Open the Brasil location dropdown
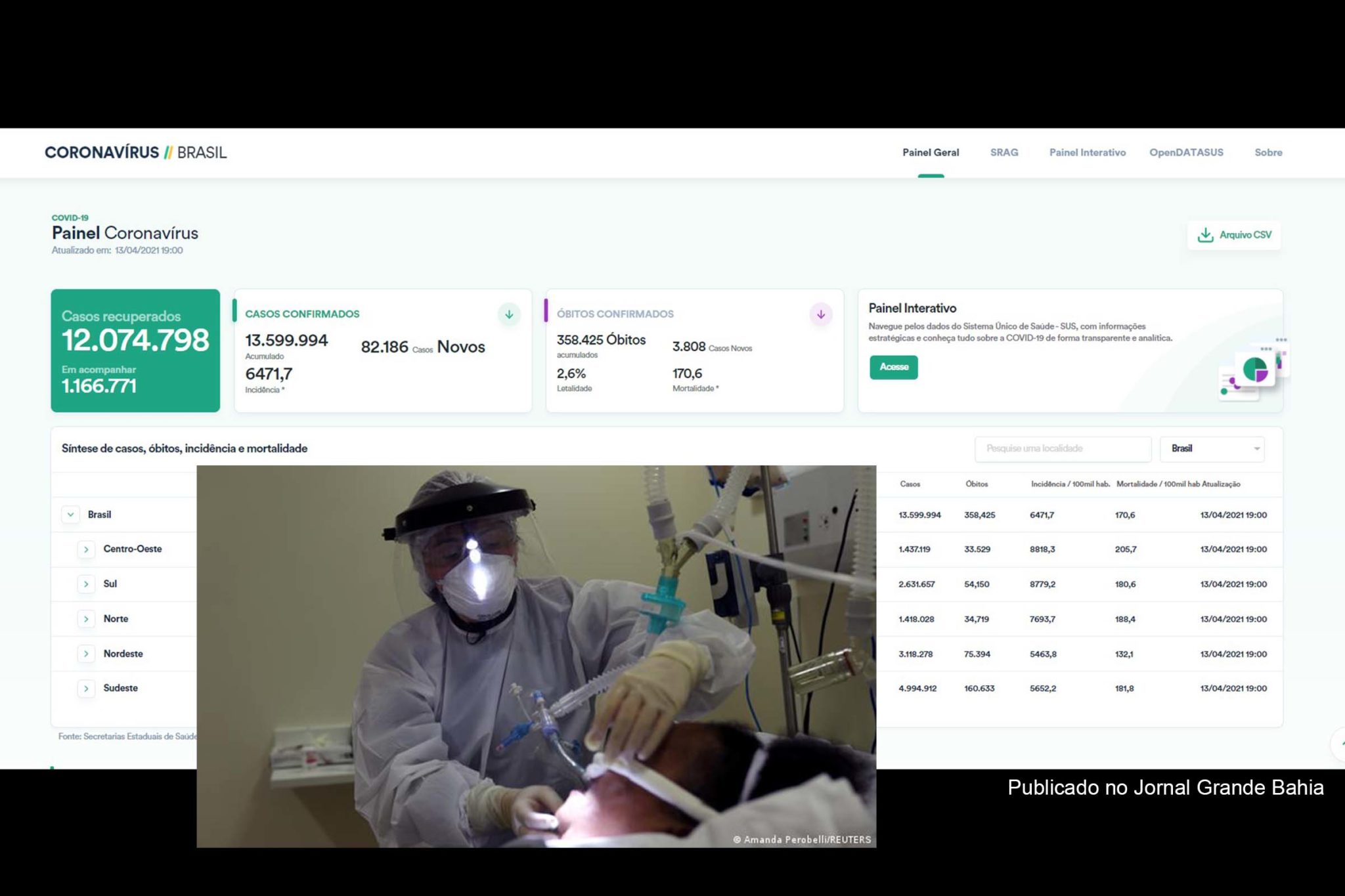Image resolution: width=1345 pixels, height=896 pixels. coord(1212,449)
